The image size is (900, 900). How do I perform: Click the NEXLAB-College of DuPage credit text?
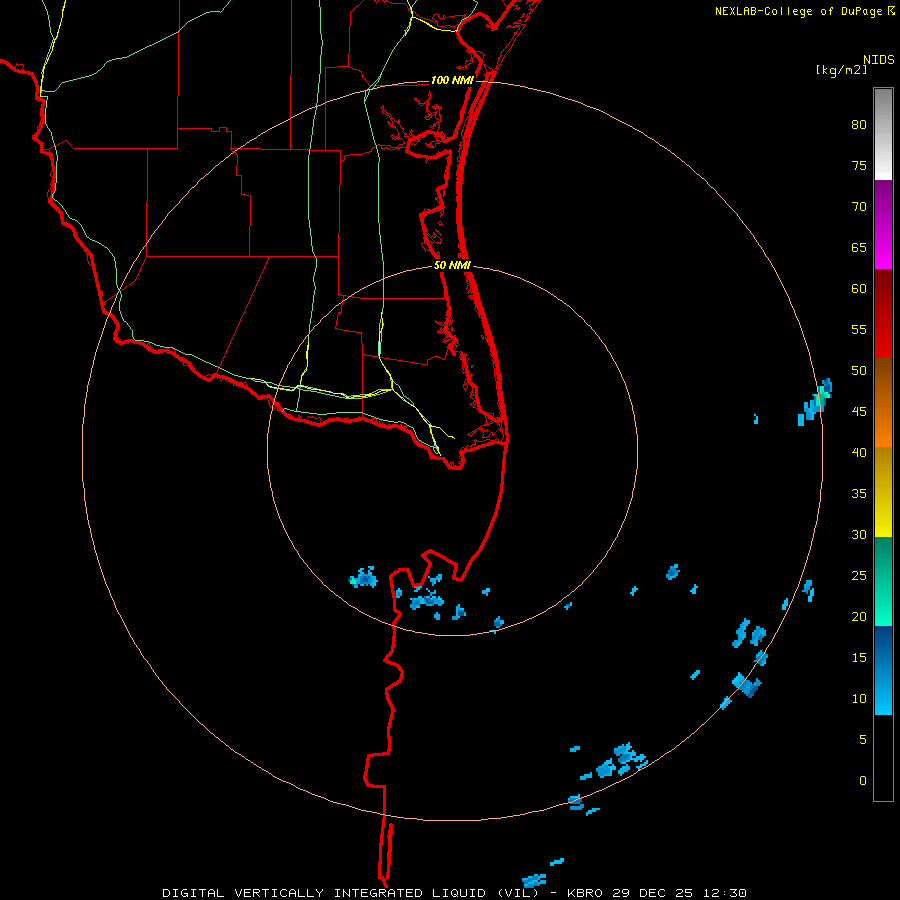pyautogui.click(x=798, y=11)
